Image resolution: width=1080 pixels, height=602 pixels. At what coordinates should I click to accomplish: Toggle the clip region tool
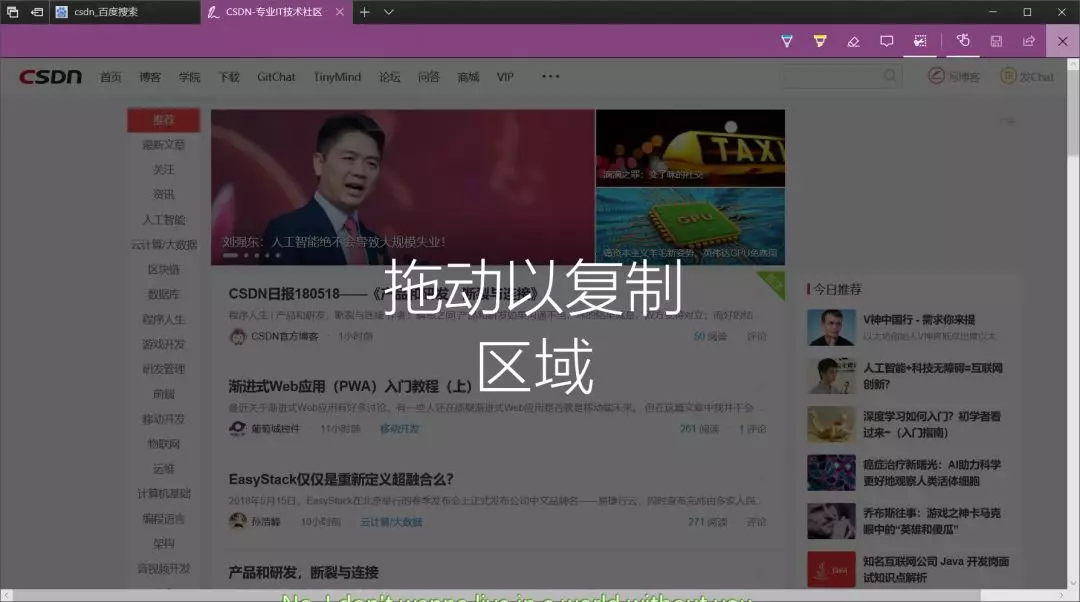click(920, 41)
